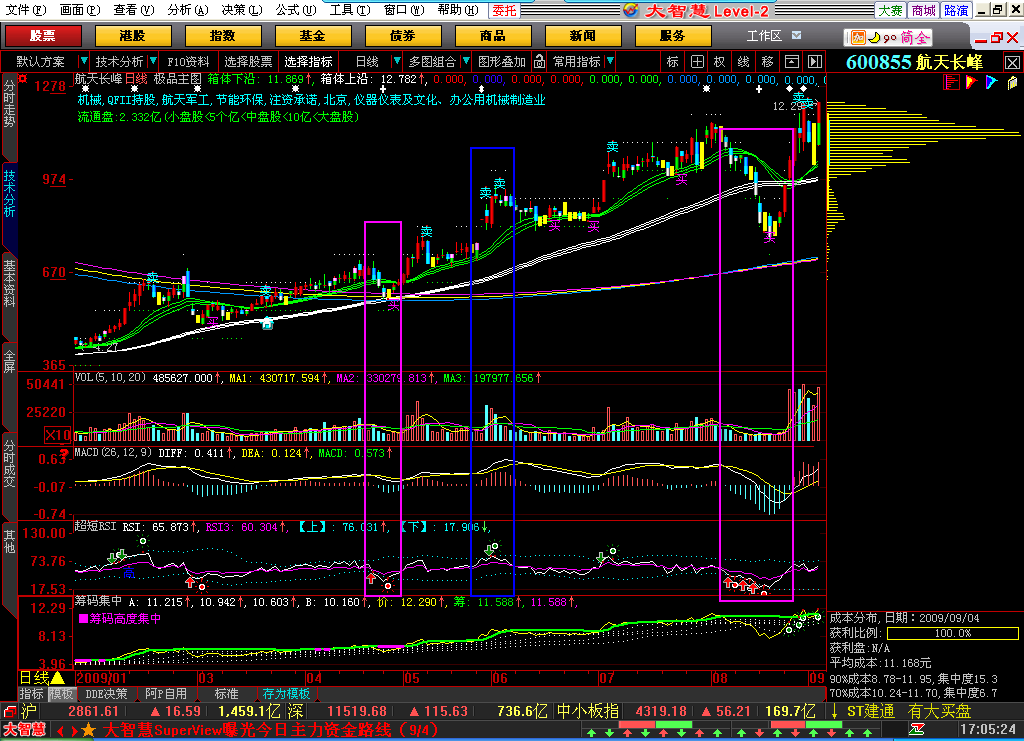
Task: Click the 线 draw-line icon
Action: point(744,62)
